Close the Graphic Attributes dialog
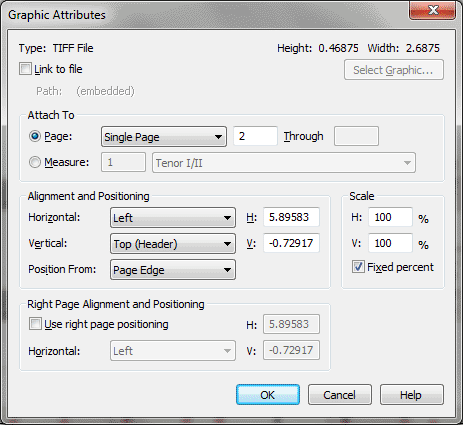463x425 pixels. point(432,10)
